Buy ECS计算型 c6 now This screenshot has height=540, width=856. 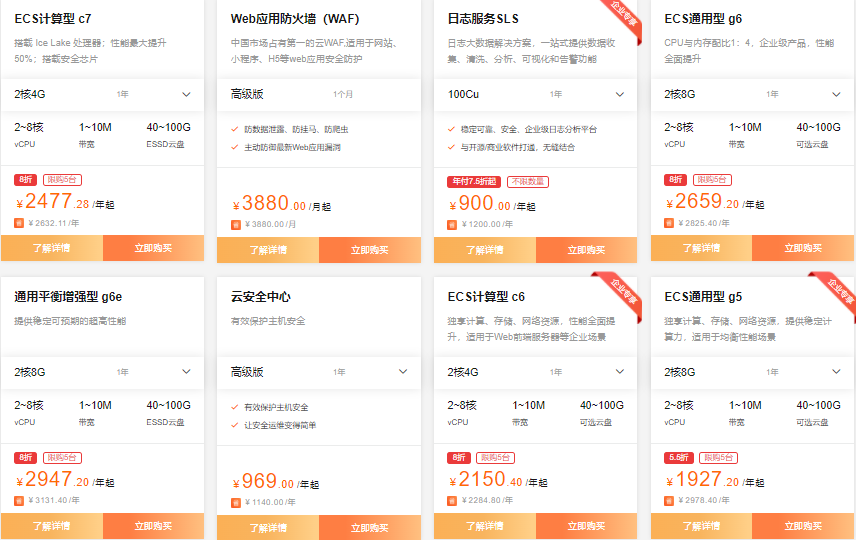586,526
